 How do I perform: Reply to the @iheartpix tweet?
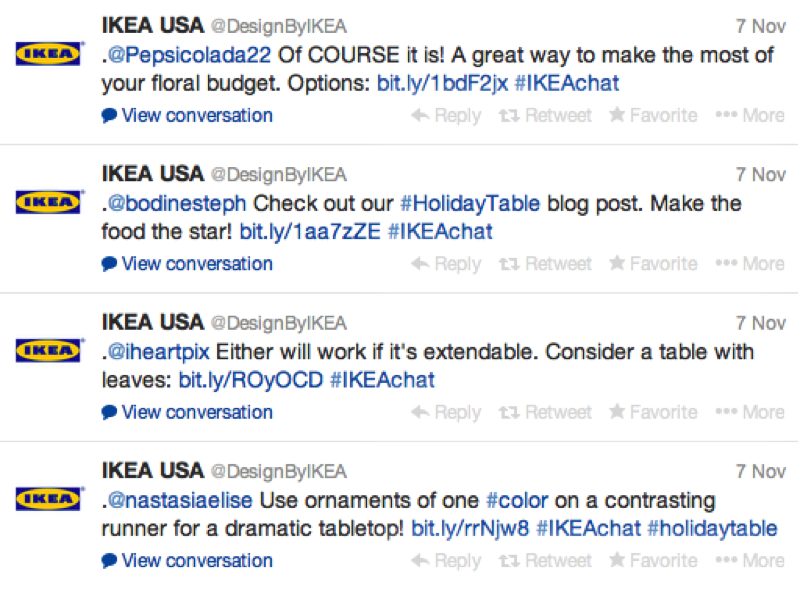click(x=446, y=412)
